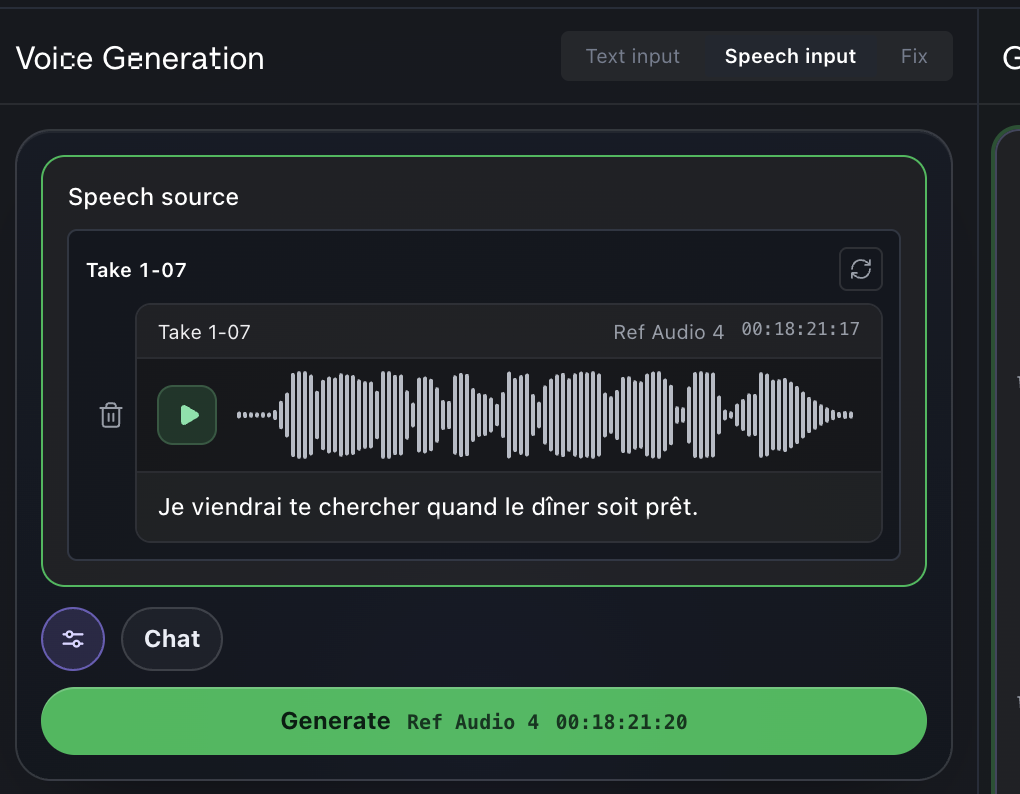Delete the Take 1-07 clip with trash icon
This screenshot has width=1020, height=794.
pos(111,415)
